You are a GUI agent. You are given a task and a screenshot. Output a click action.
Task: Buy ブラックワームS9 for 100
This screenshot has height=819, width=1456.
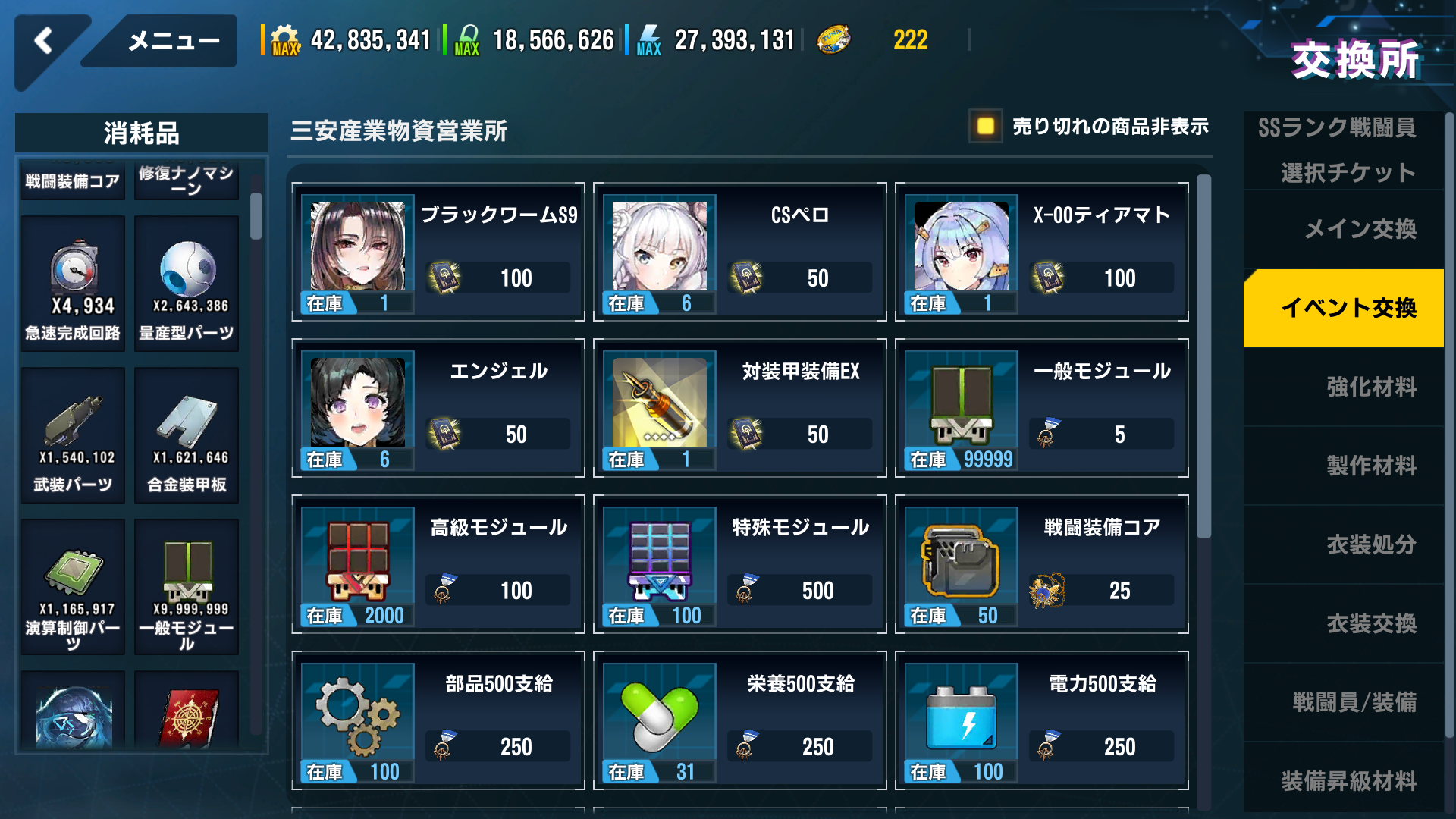click(438, 252)
